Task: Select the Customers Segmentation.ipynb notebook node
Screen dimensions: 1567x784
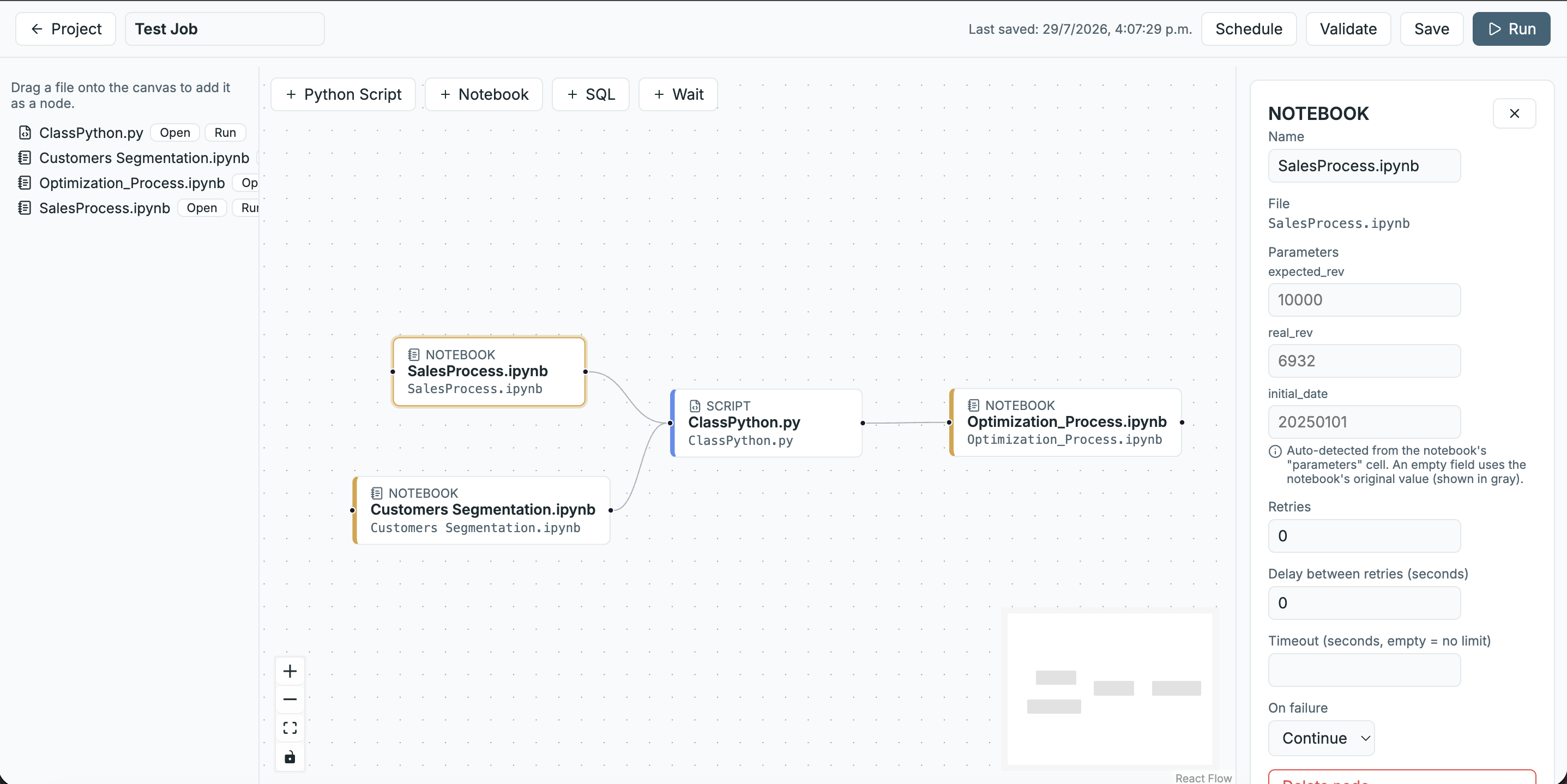Action: [x=482, y=510]
